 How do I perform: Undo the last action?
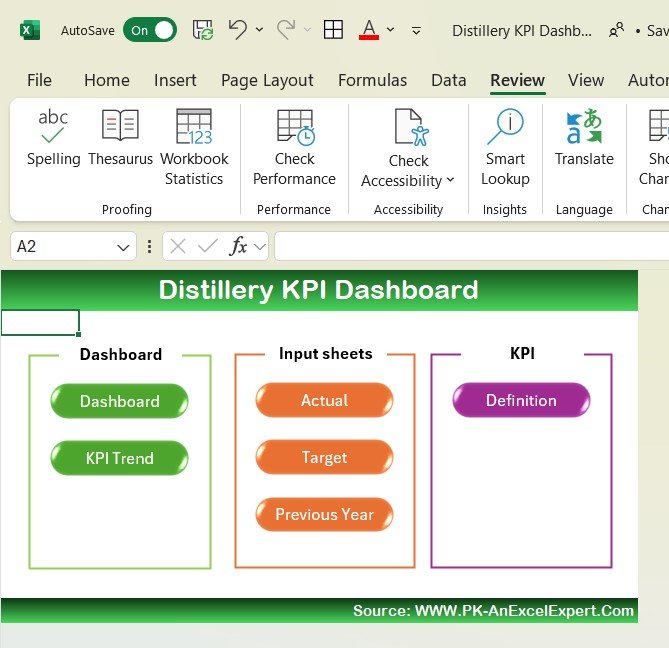point(238,30)
